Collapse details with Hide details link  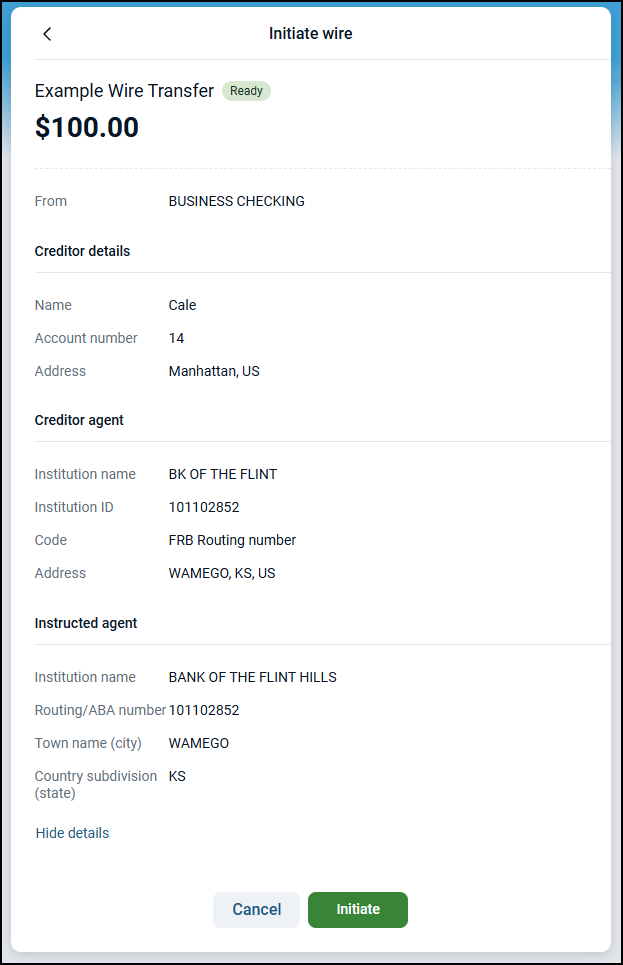point(72,833)
